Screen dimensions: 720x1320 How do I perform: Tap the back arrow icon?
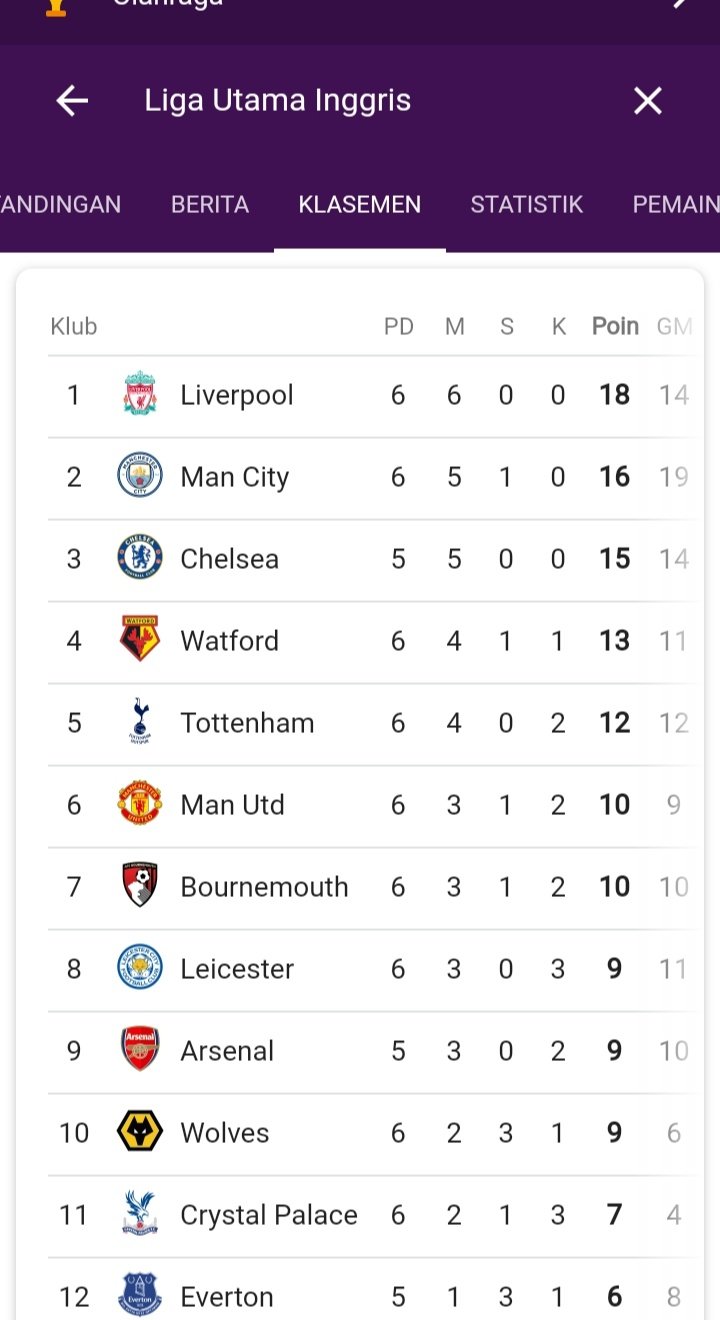tap(72, 100)
